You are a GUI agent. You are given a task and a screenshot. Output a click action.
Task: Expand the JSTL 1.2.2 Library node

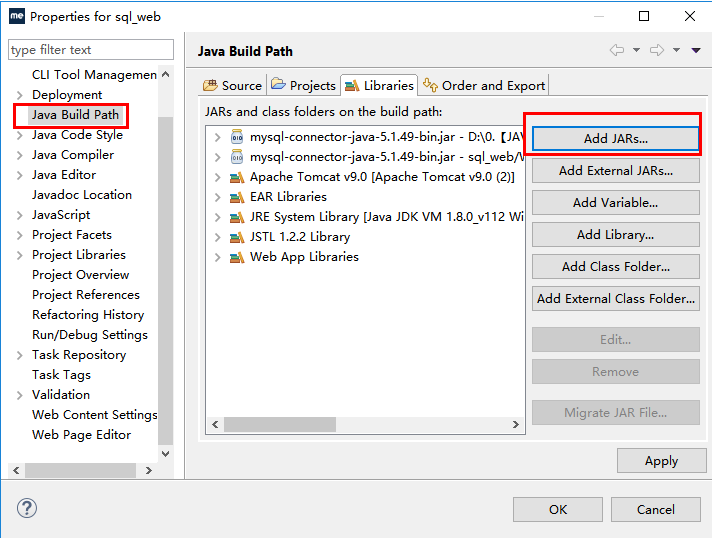pyautogui.click(x=218, y=237)
